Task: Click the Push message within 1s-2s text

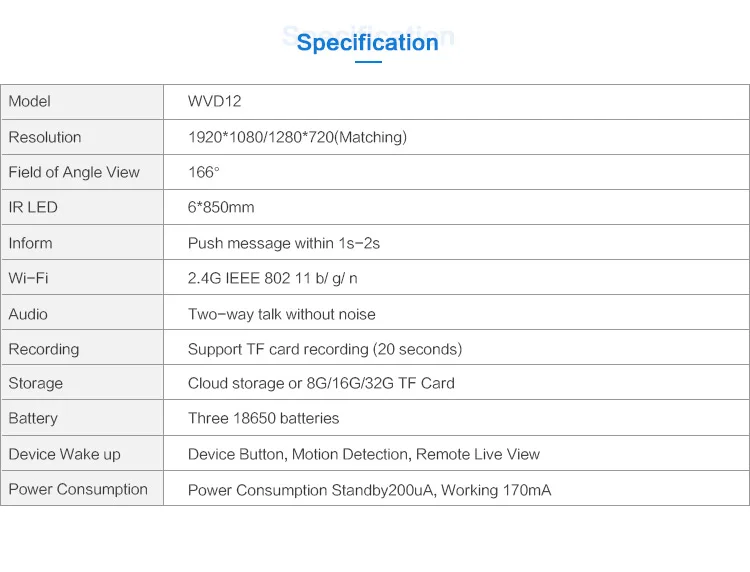Action: [284, 244]
